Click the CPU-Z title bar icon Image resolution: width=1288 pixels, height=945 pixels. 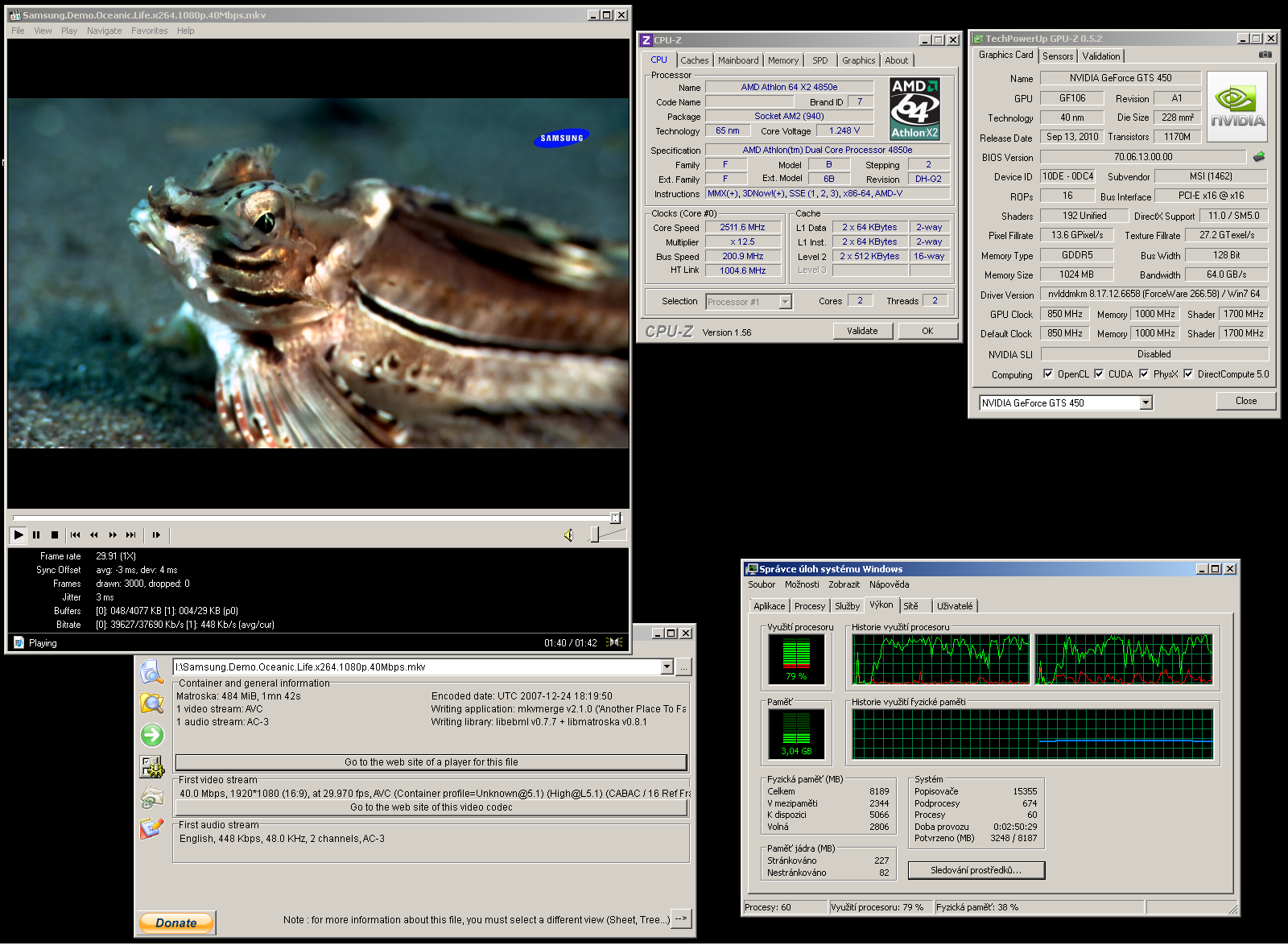coord(646,40)
